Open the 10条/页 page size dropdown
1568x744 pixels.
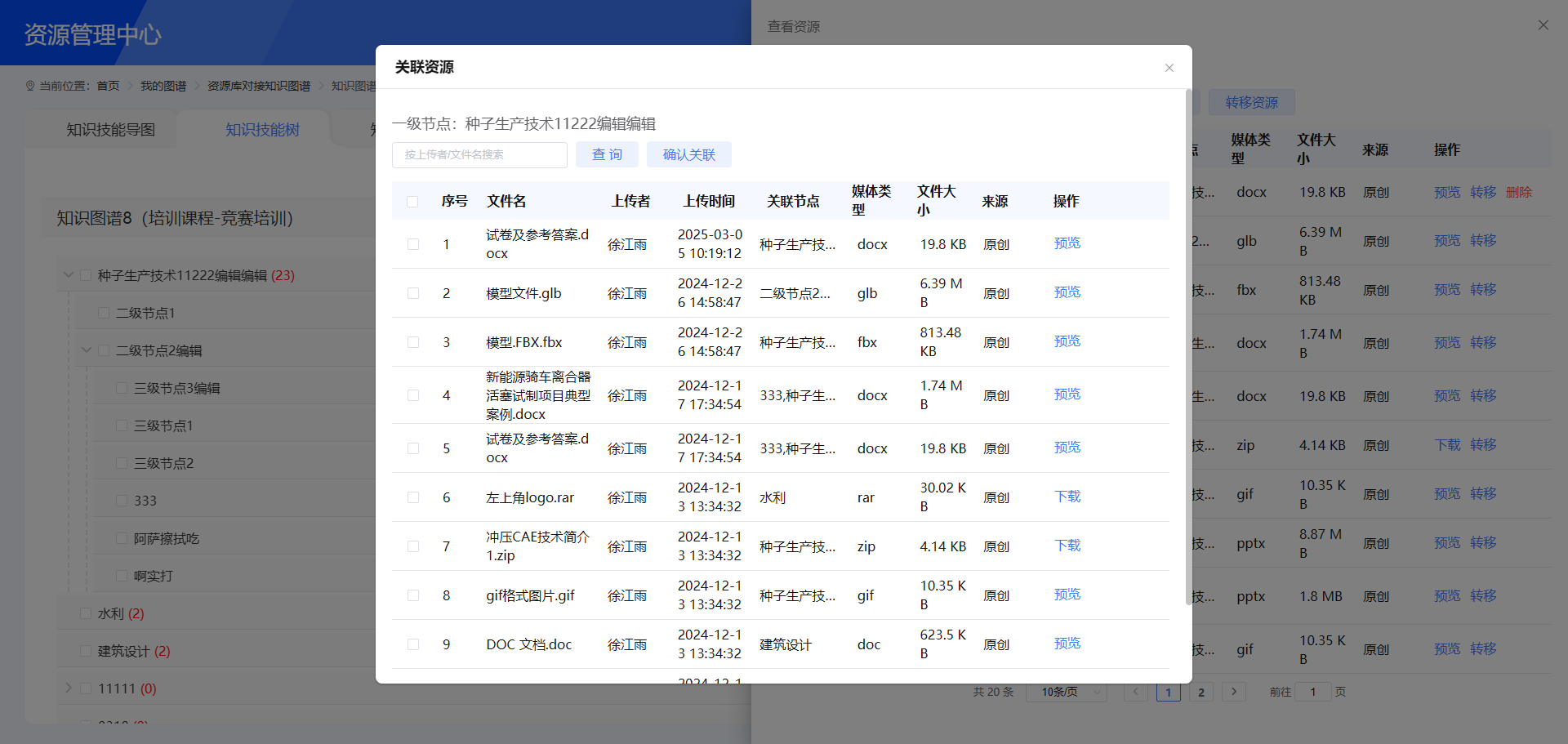1066,692
